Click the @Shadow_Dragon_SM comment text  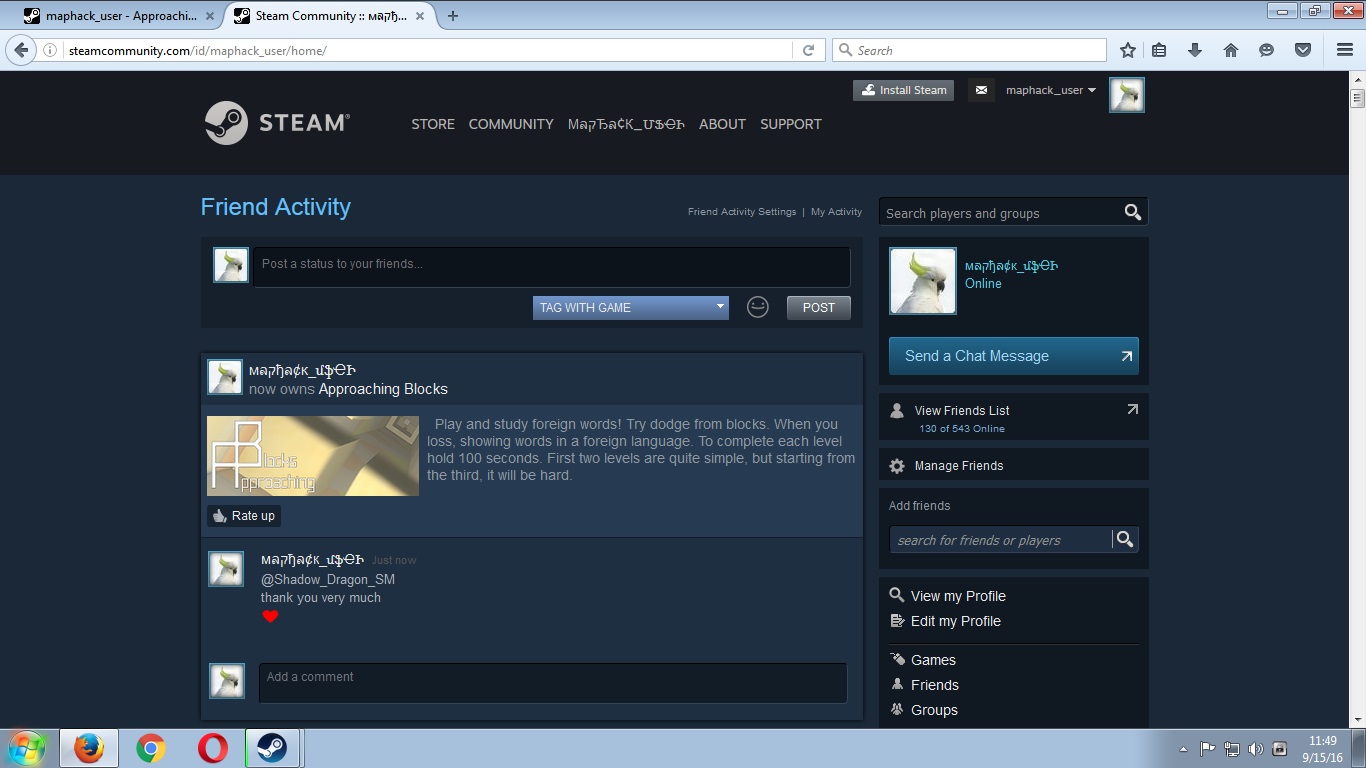point(328,580)
